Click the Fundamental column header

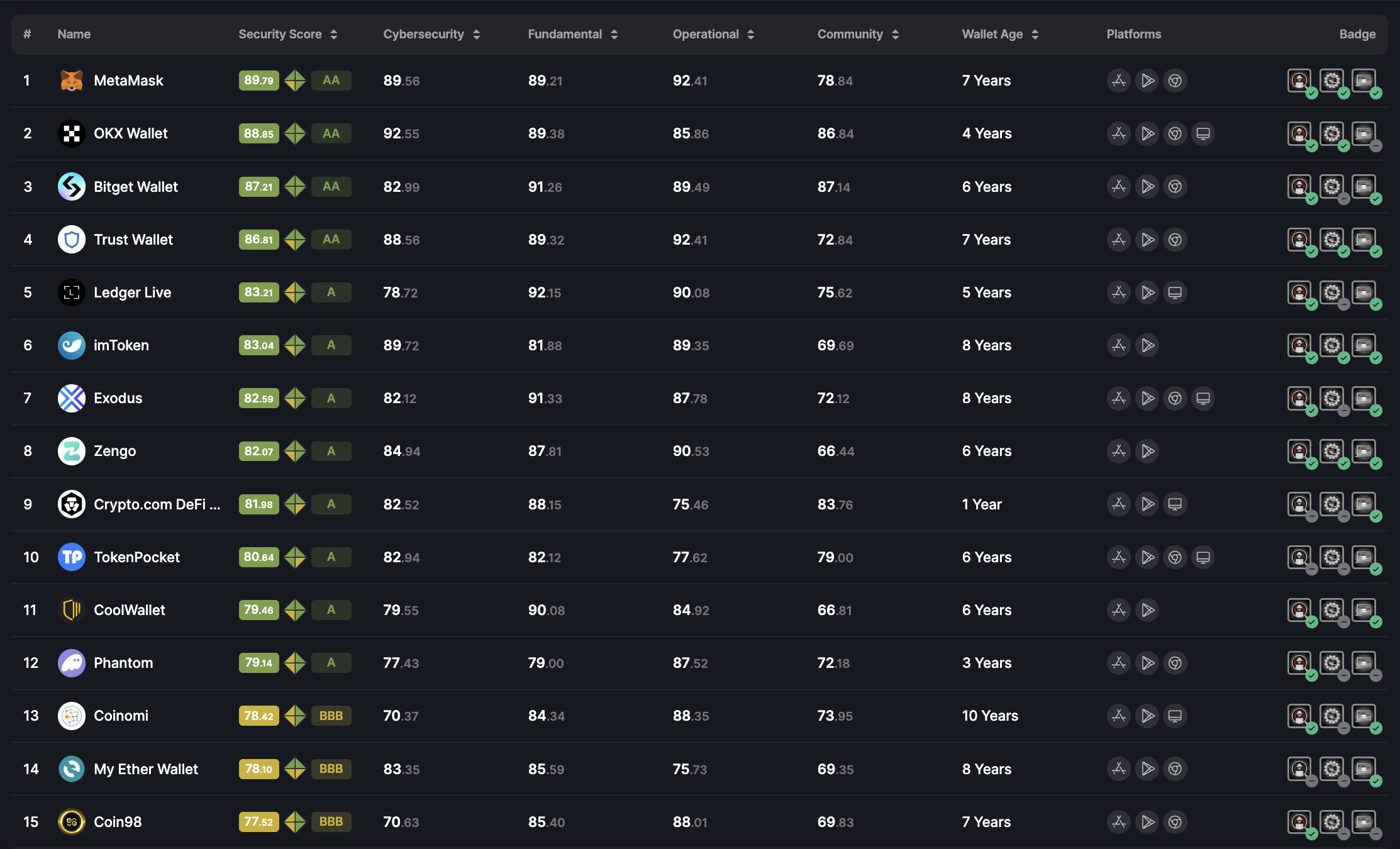565,35
